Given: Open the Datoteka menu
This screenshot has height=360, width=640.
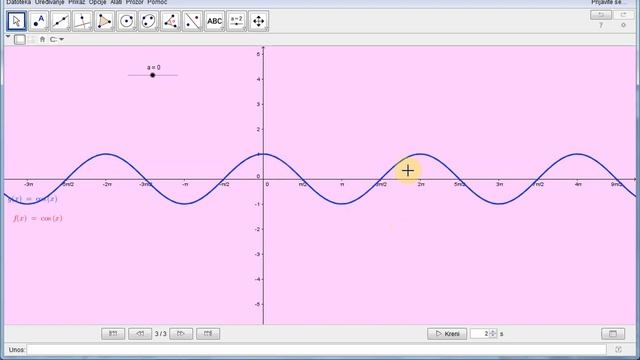Looking at the screenshot, I should click(18, 2).
